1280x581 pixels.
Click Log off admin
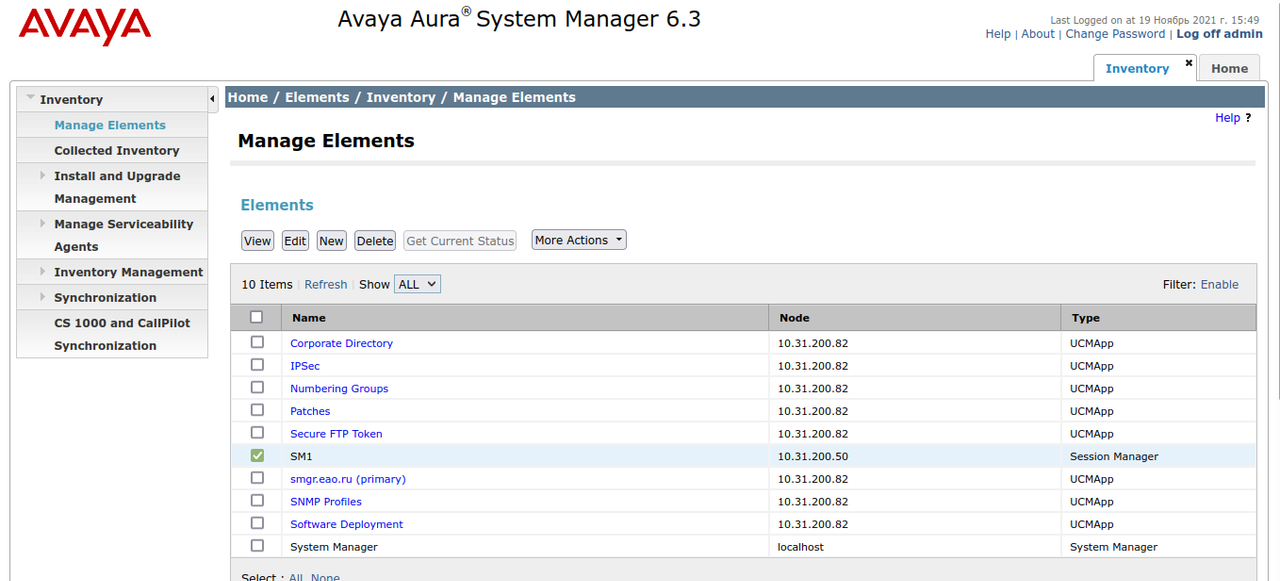tap(1219, 34)
